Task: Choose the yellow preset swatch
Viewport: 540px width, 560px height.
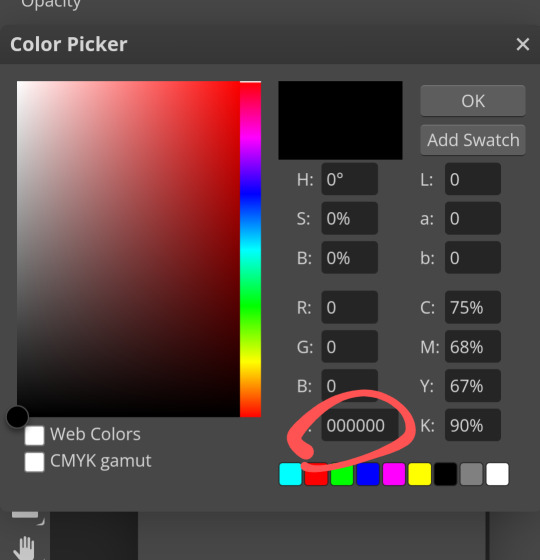Action: (x=420, y=474)
